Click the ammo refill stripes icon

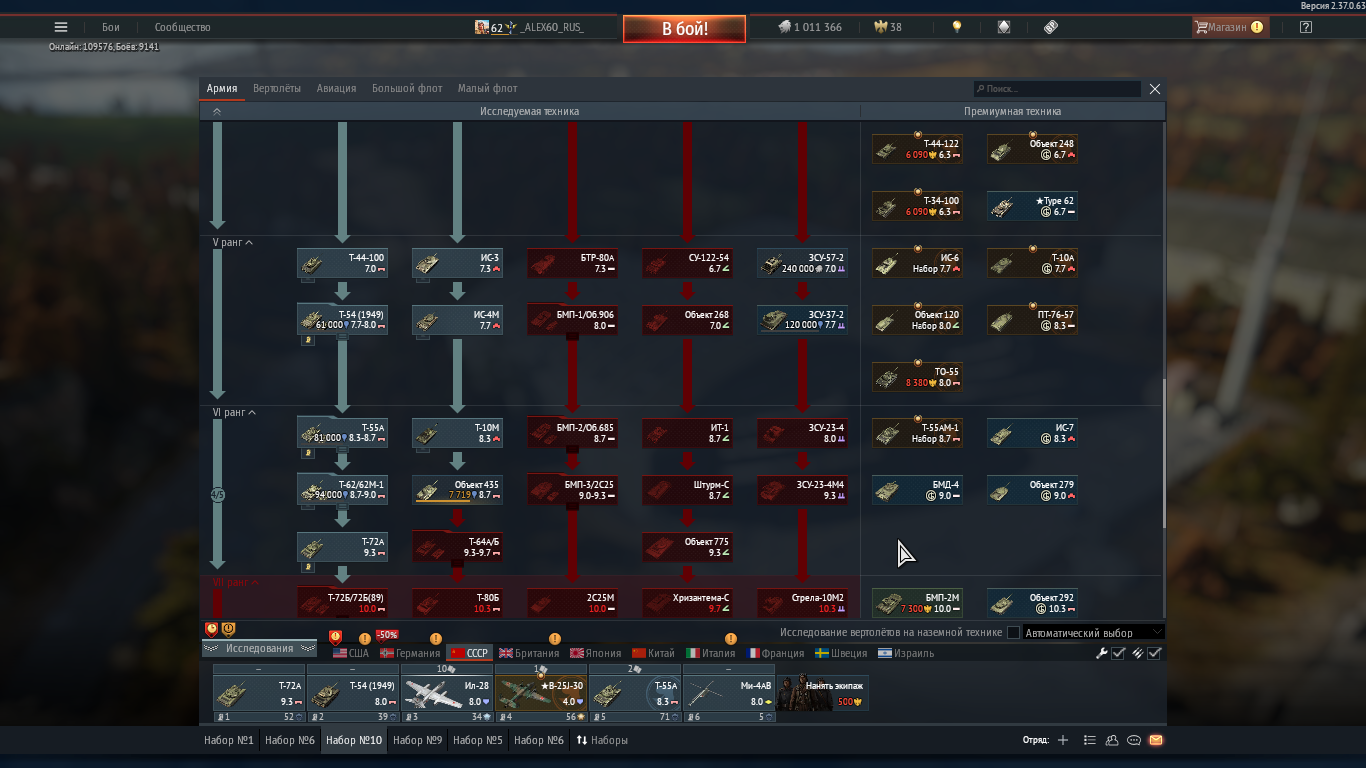tap(1137, 653)
